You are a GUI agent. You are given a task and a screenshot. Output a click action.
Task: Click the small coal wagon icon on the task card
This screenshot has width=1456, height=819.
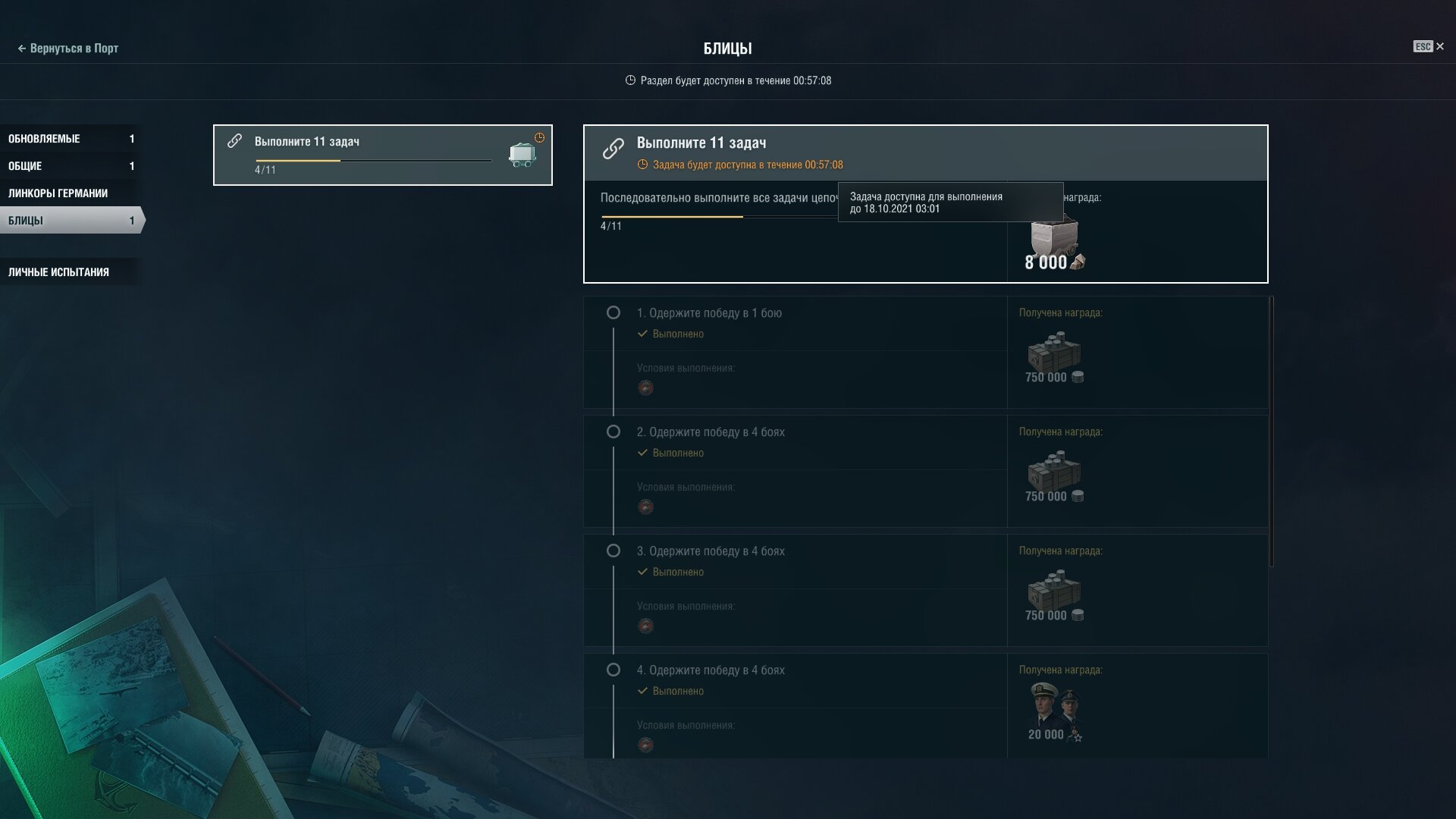[x=522, y=154]
